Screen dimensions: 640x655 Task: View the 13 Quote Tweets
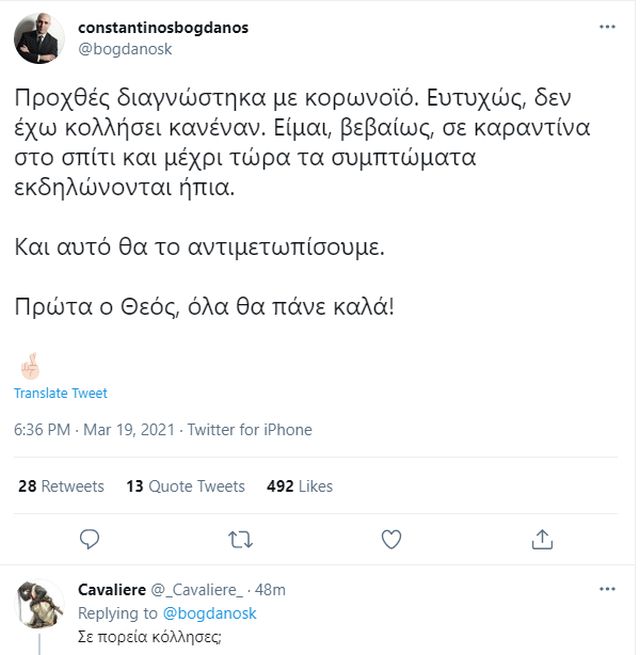click(x=185, y=486)
